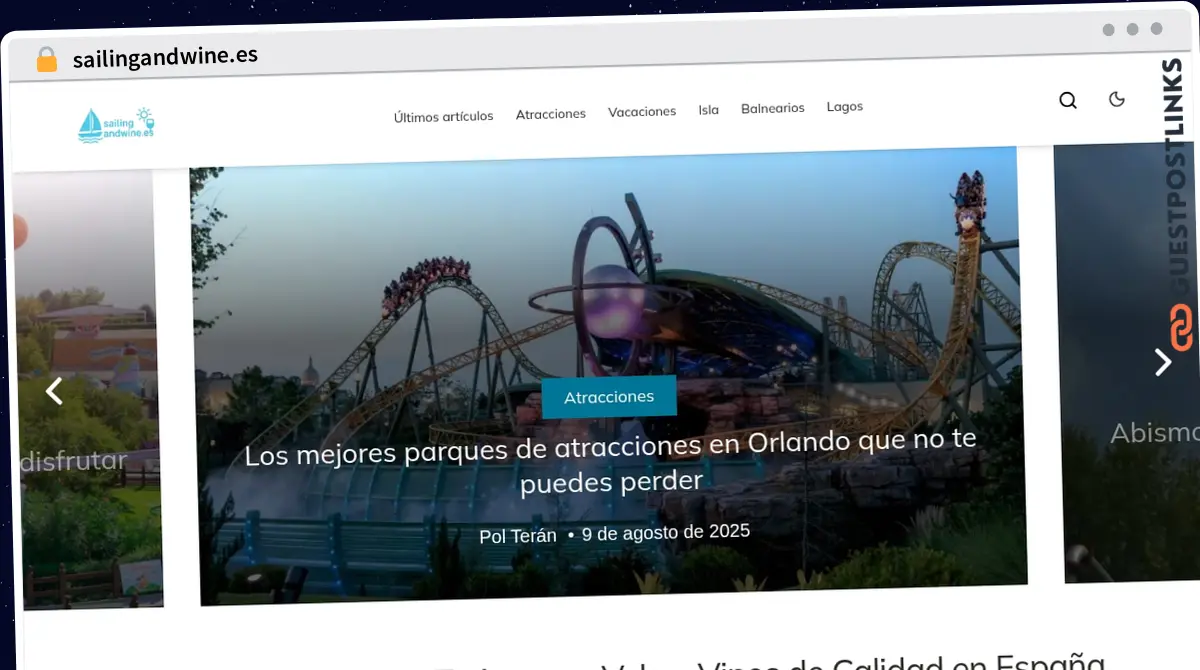Go to next slide arrow
This screenshot has height=670, width=1200.
[x=1163, y=361]
